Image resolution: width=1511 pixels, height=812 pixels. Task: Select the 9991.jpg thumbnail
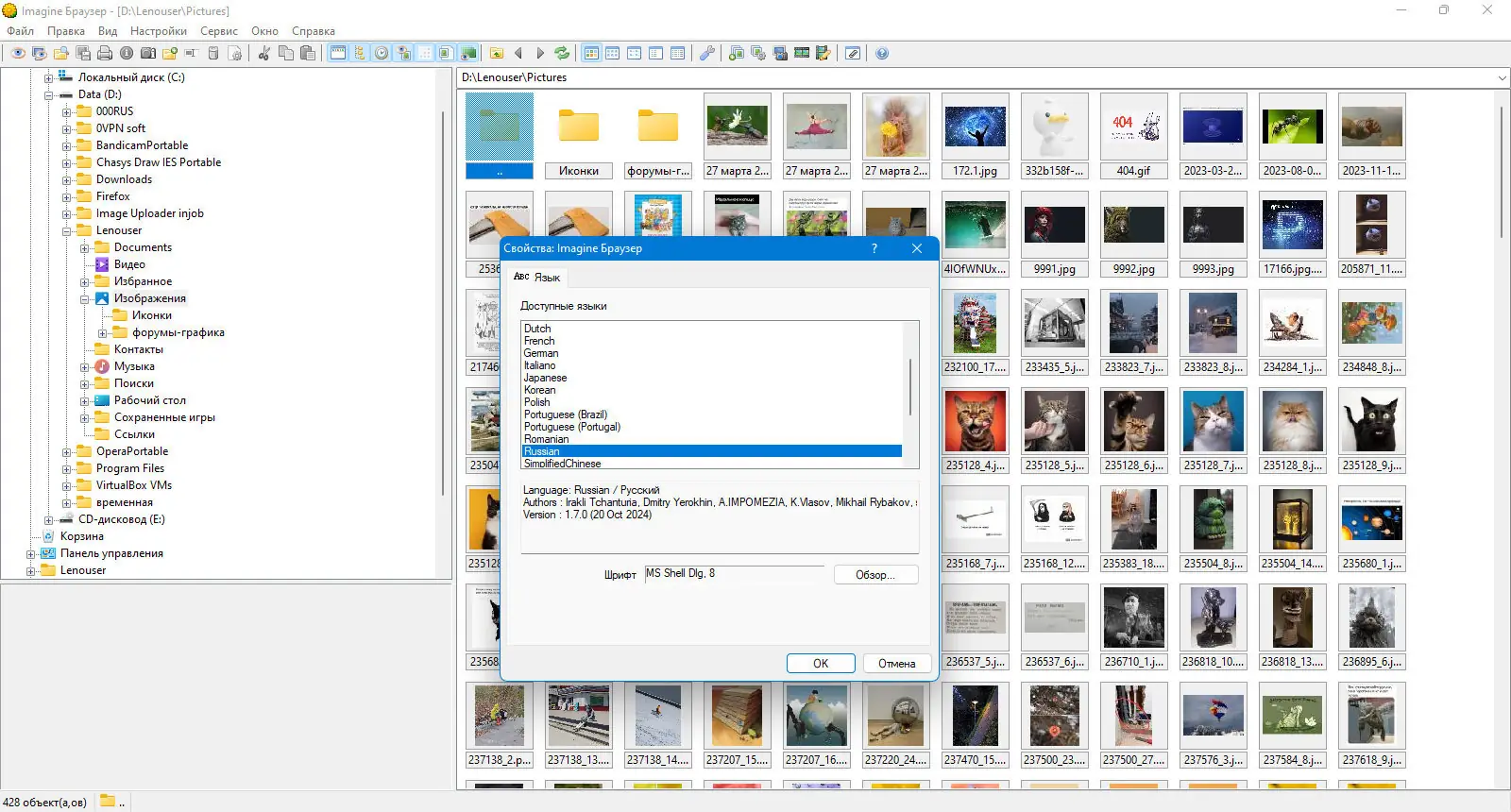click(x=1055, y=234)
